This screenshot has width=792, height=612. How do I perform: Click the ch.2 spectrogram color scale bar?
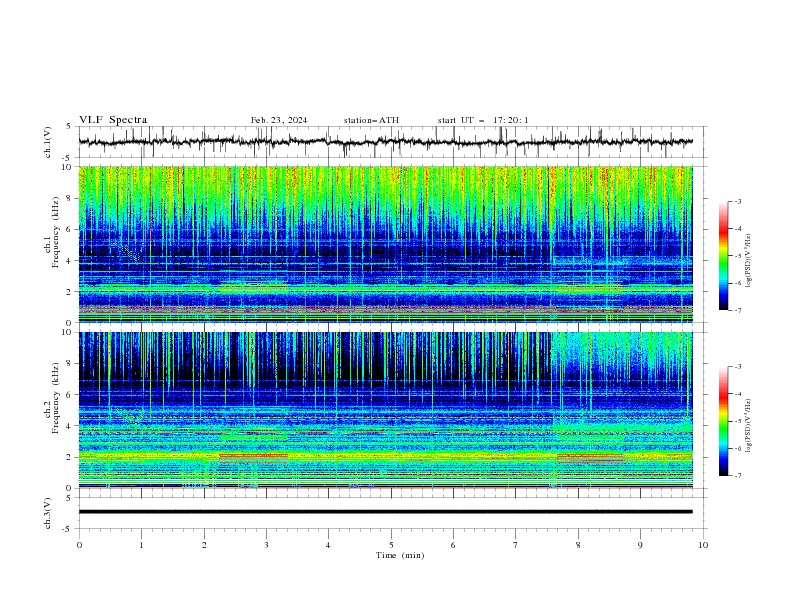723,421
